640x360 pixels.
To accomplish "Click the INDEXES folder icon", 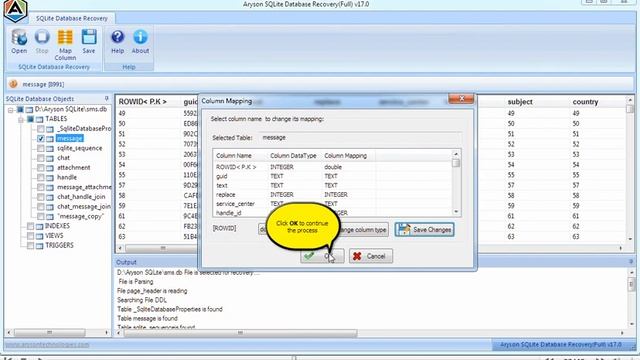I will (40, 227).
